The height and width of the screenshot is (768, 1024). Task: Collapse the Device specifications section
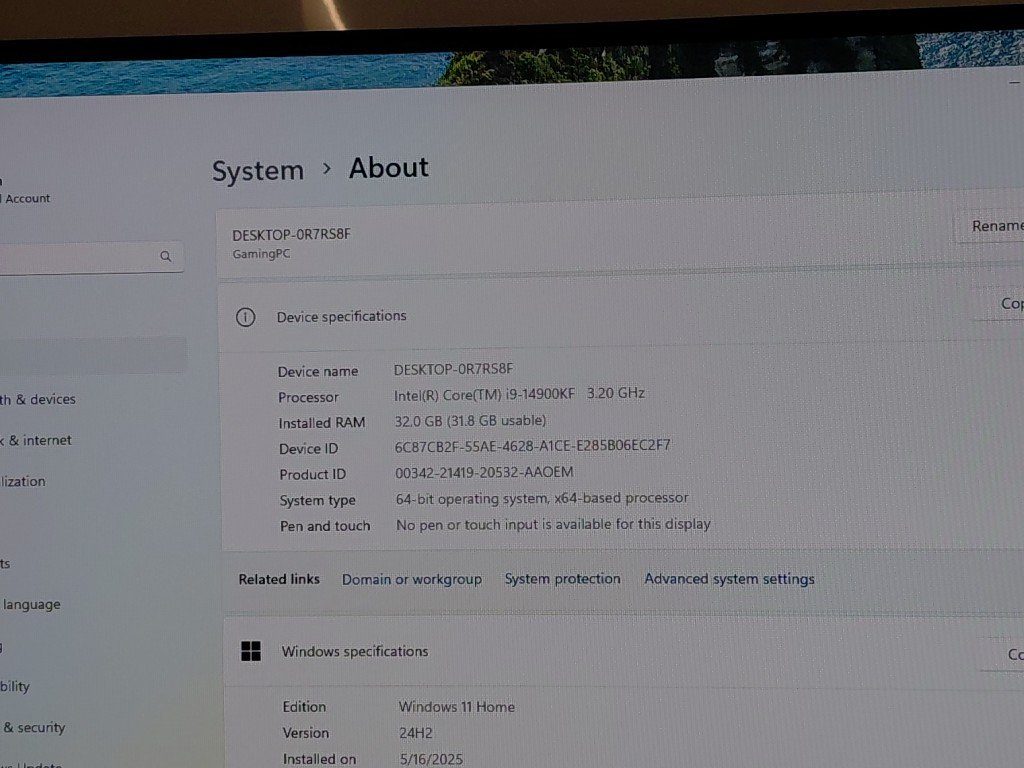pos(600,317)
